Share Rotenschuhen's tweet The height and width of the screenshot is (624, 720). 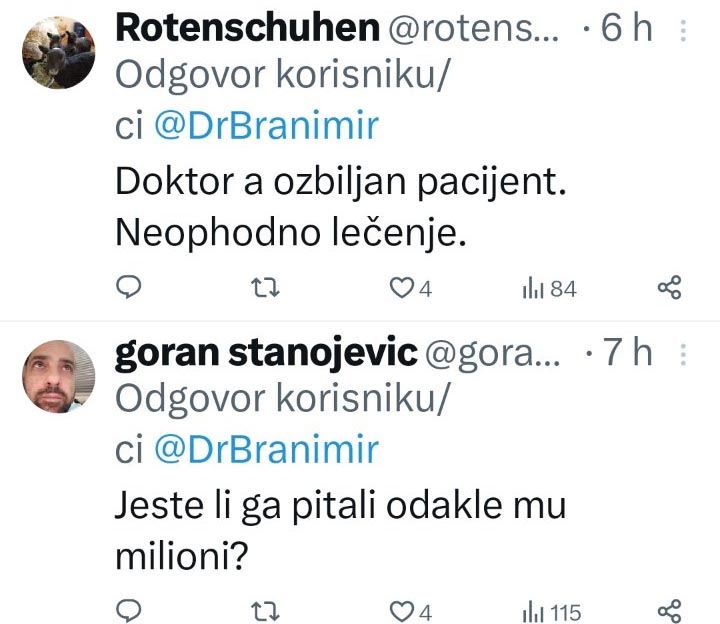coord(669,288)
